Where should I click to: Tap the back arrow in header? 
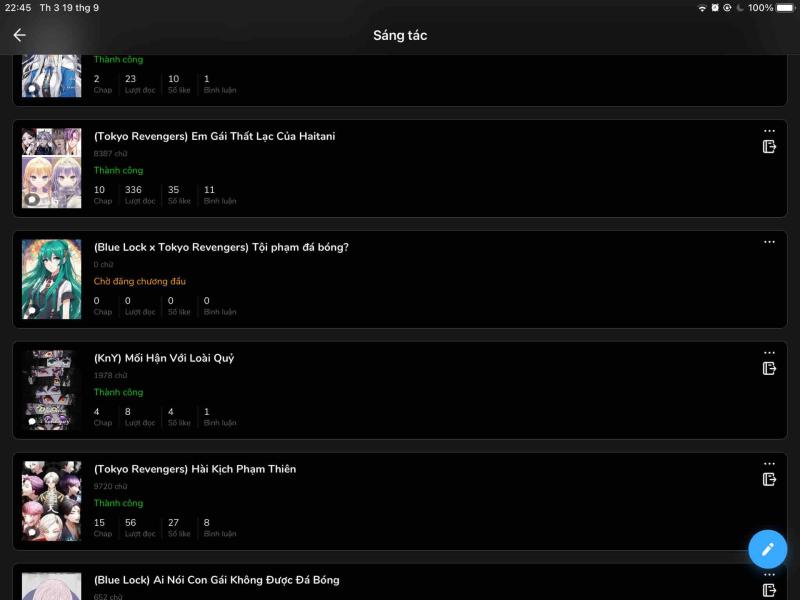[19, 35]
